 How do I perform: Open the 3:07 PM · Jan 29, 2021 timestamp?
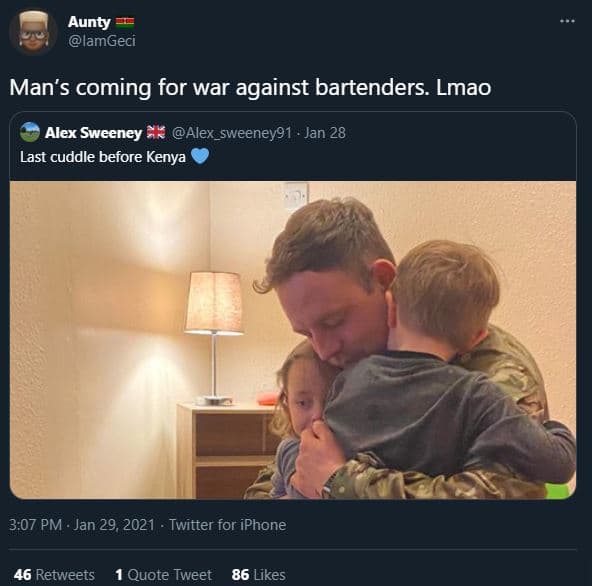[82, 525]
